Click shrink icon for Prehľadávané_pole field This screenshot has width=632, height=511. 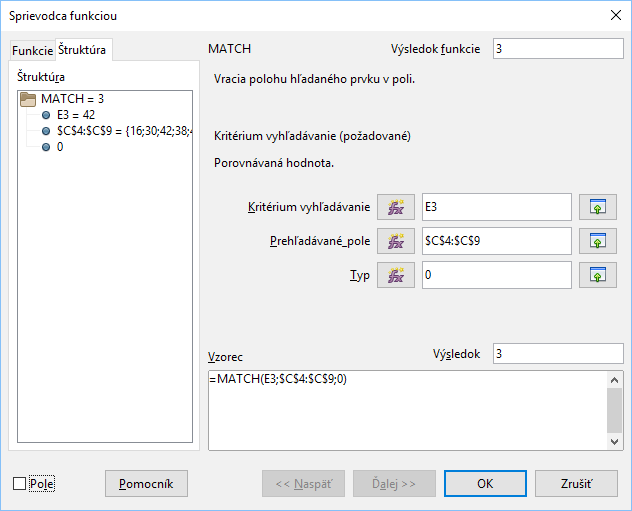(x=598, y=241)
